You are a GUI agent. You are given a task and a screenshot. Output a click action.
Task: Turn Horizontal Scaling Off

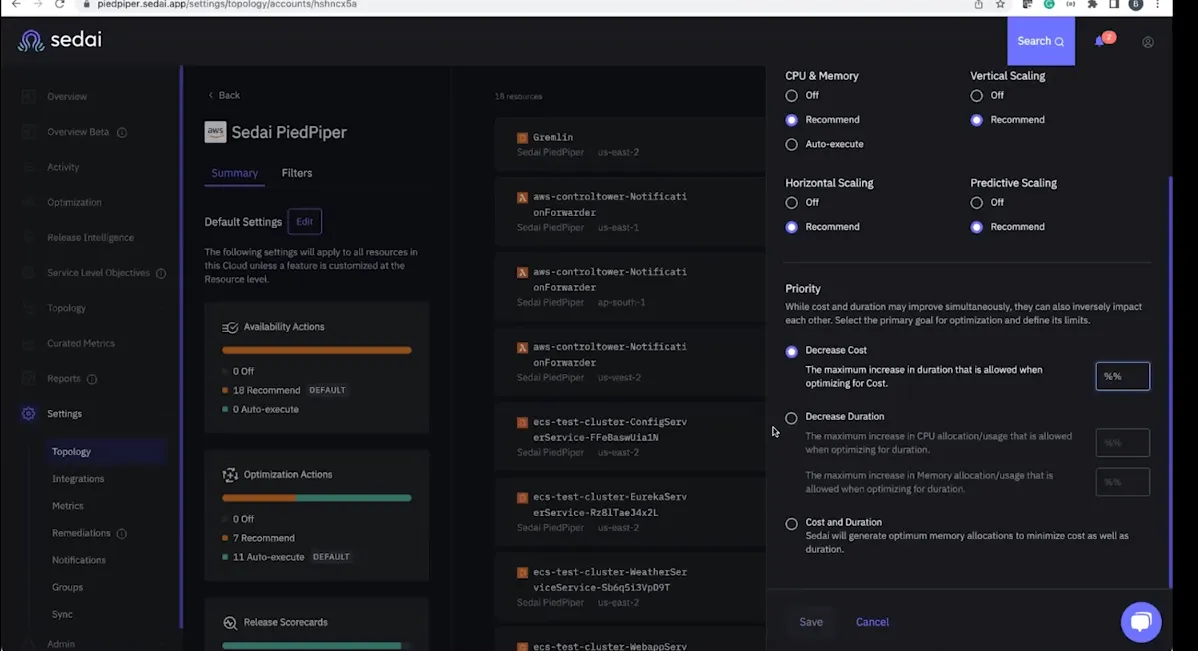click(792, 202)
